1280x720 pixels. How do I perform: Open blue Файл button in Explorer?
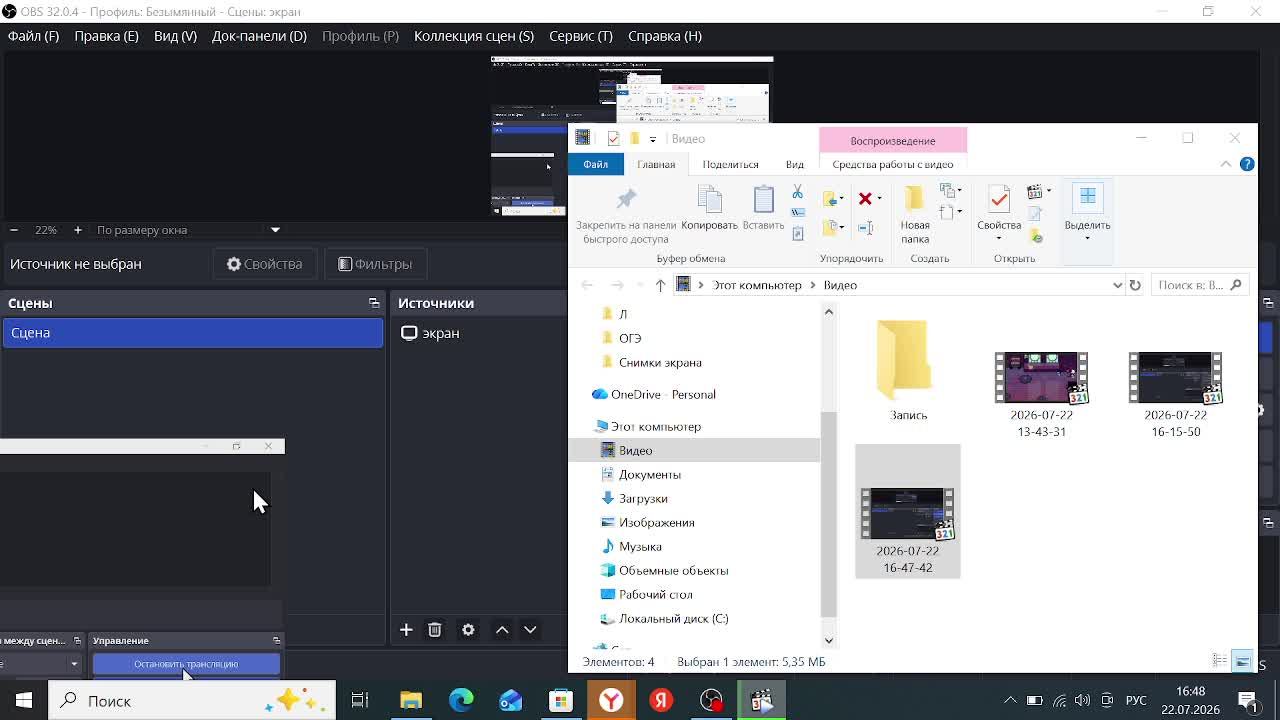click(x=595, y=164)
